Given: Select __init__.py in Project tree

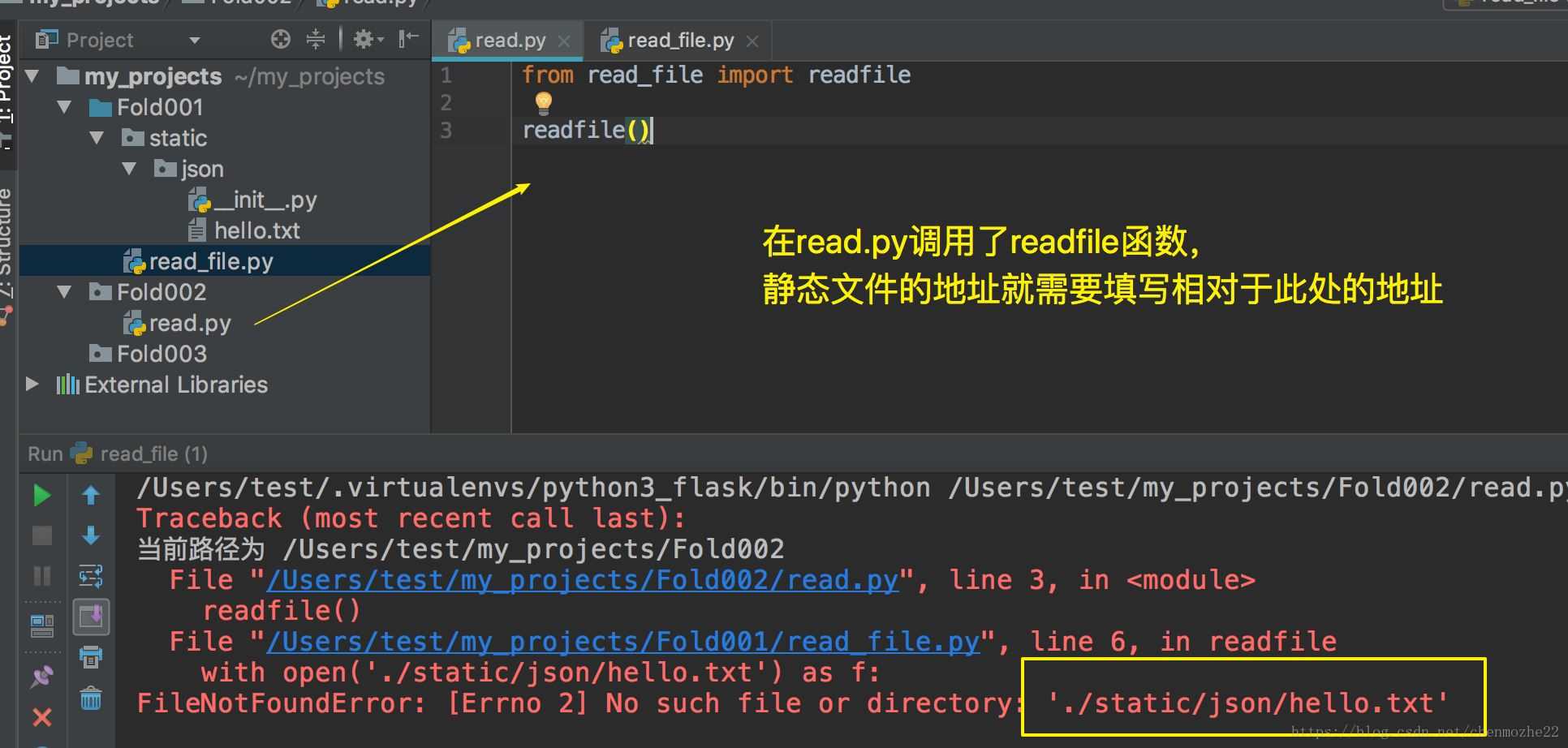Looking at the screenshot, I should click(252, 200).
